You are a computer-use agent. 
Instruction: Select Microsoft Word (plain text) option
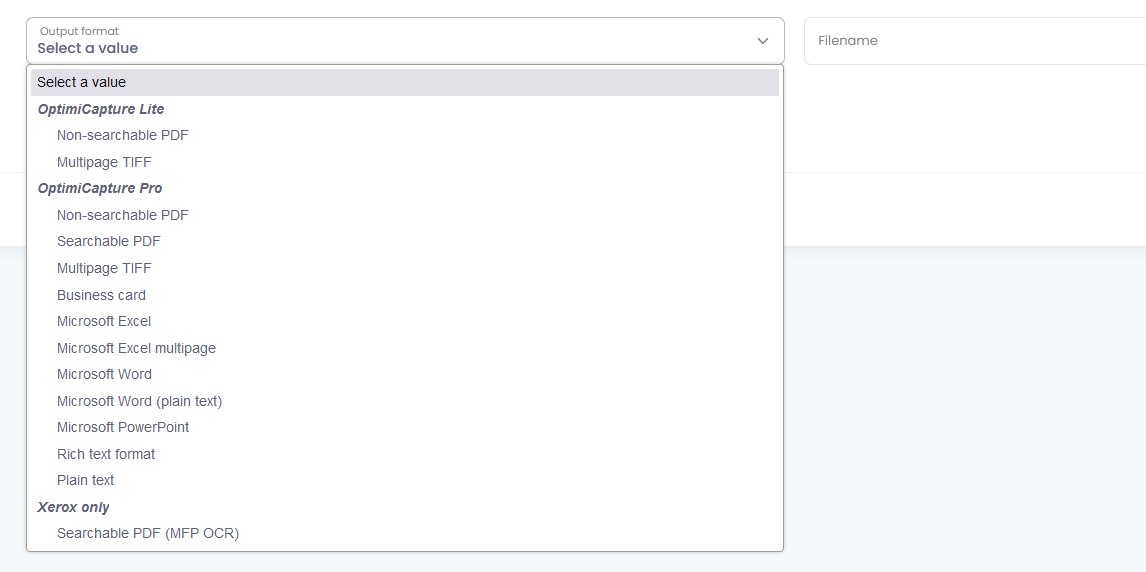click(x=405, y=401)
